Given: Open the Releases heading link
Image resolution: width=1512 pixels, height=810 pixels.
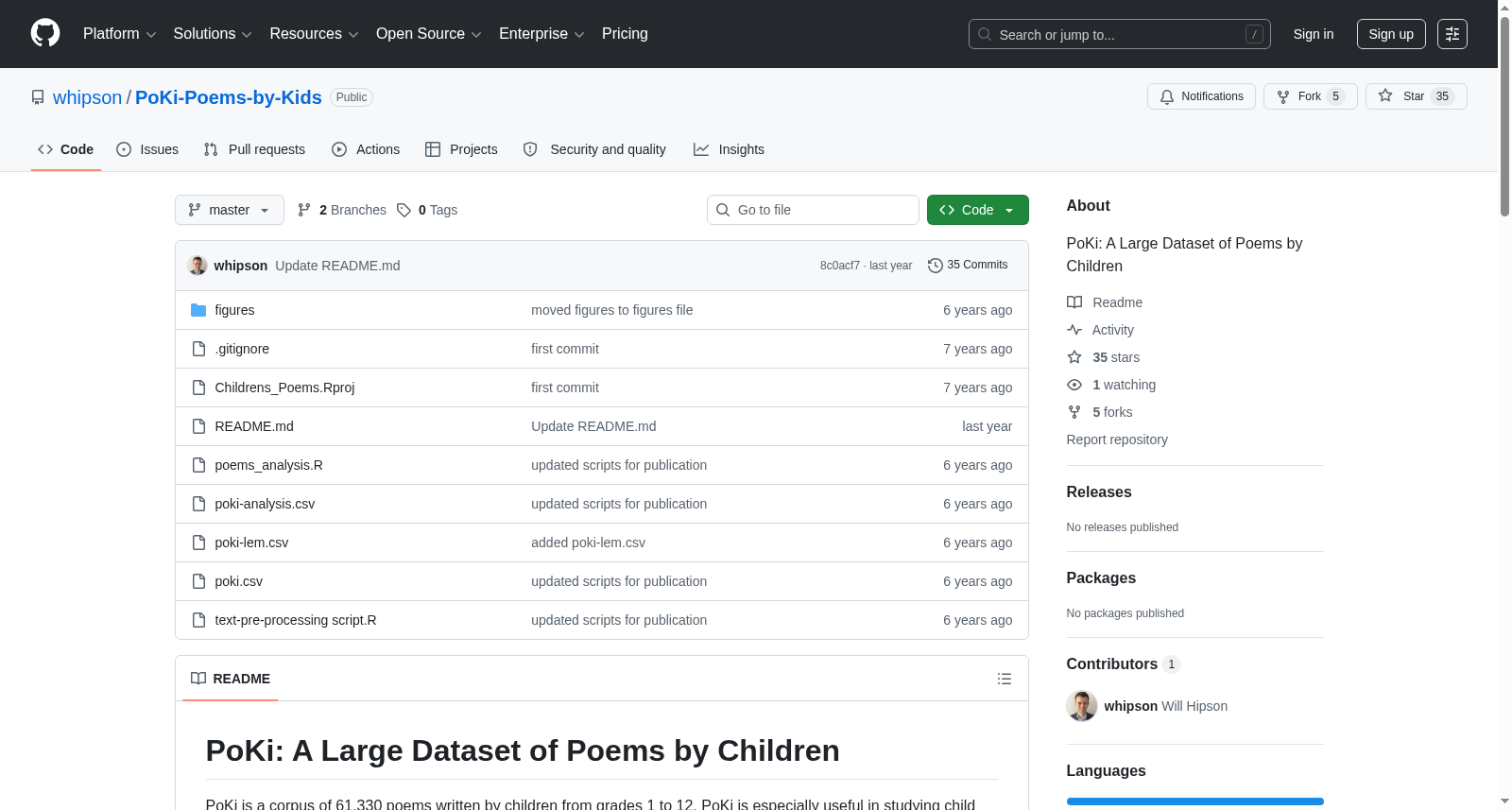Looking at the screenshot, I should [x=1099, y=491].
